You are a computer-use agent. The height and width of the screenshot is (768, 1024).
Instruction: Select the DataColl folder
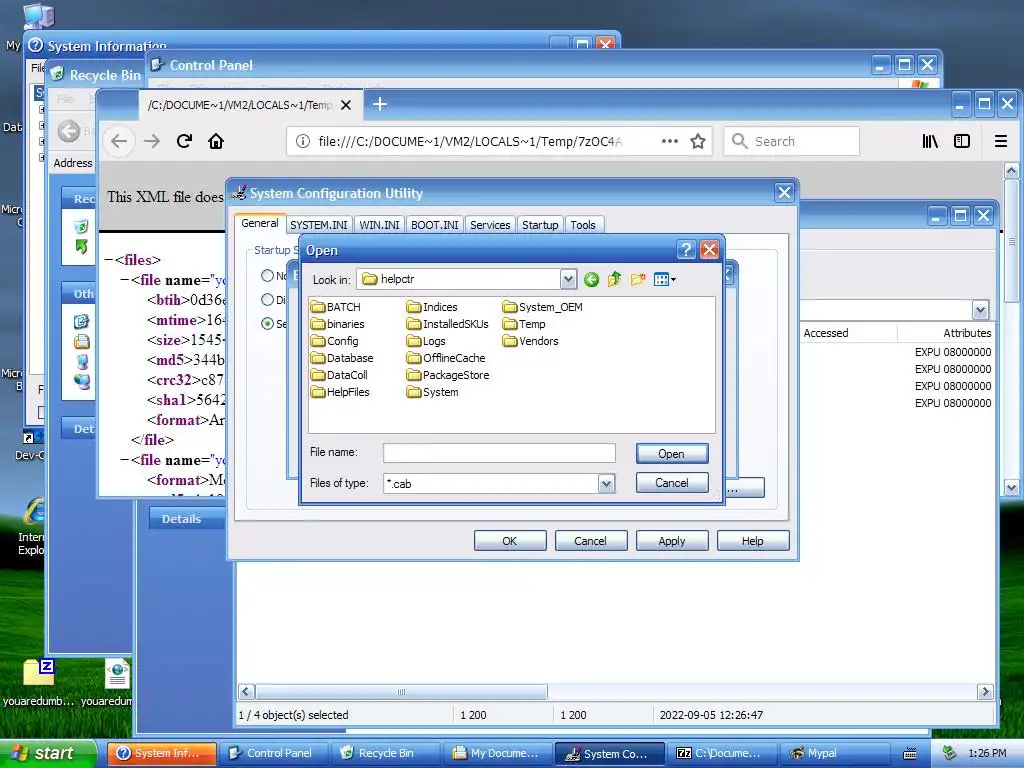click(340, 375)
